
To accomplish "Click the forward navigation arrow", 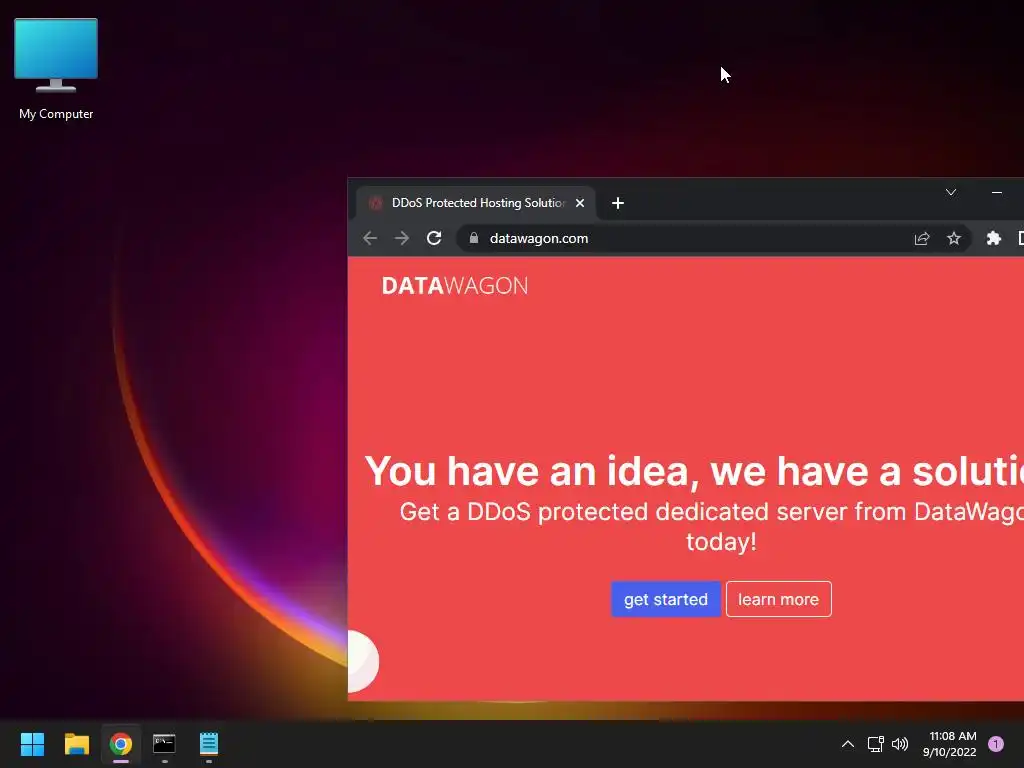I will pyautogui.click(x=402, y=238).
